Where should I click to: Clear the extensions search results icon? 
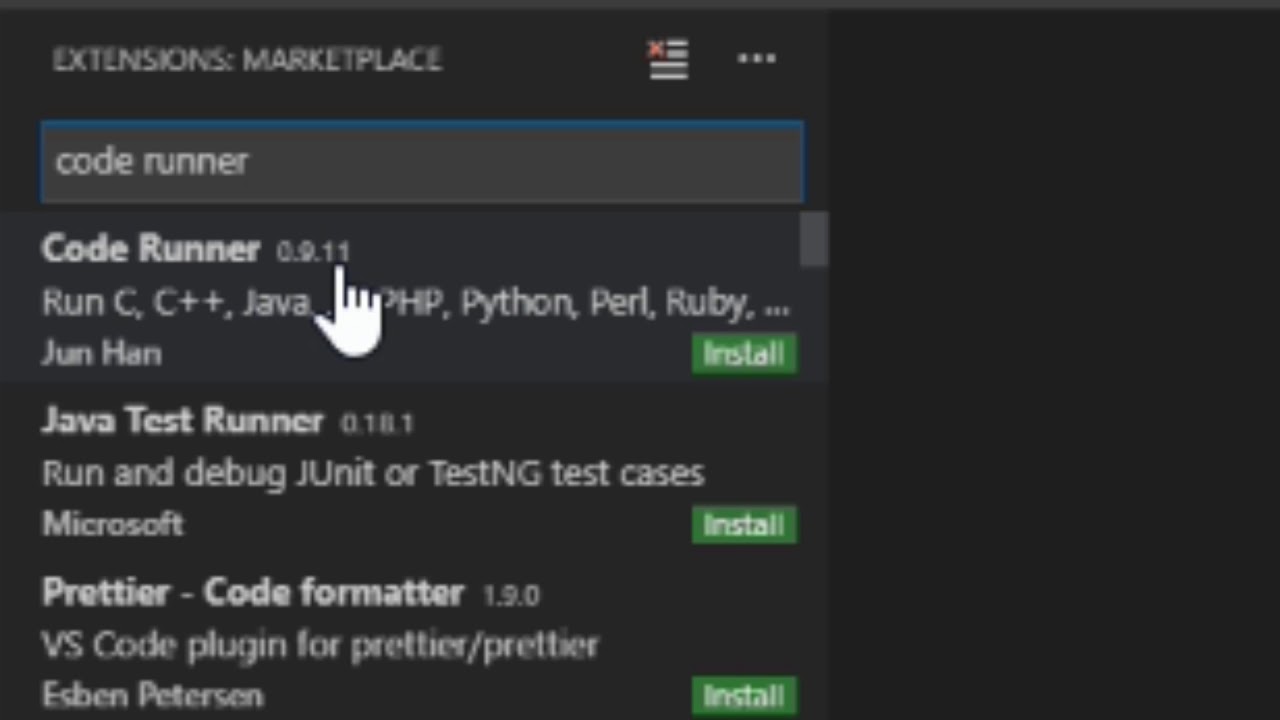click(x=668, y=59)
